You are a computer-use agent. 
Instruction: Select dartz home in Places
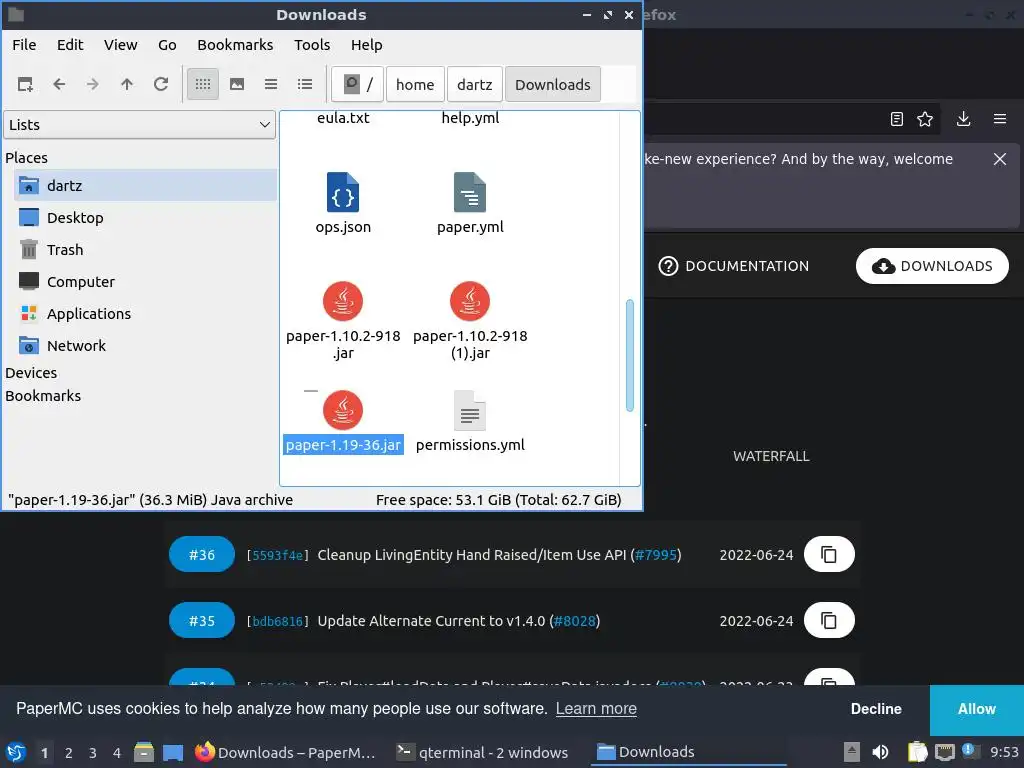click(x=145, y=185)
